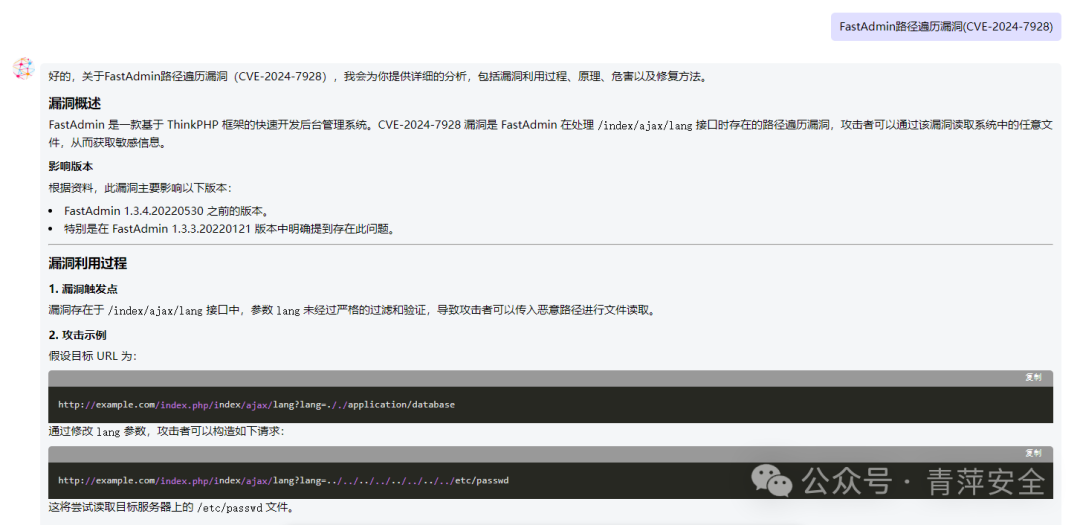
Task: Click the sentence 这将尝试读取目标服务器上的 /etc/passwd 文件
Action: click(x=172, y=508)
